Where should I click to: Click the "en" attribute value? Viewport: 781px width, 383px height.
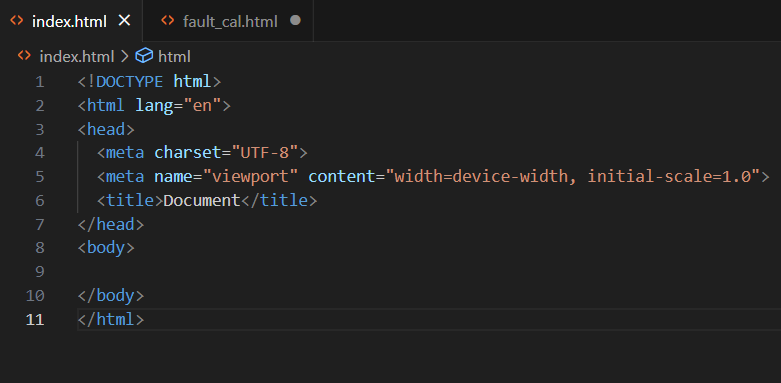pyautogui.click(x=202, y=106)
